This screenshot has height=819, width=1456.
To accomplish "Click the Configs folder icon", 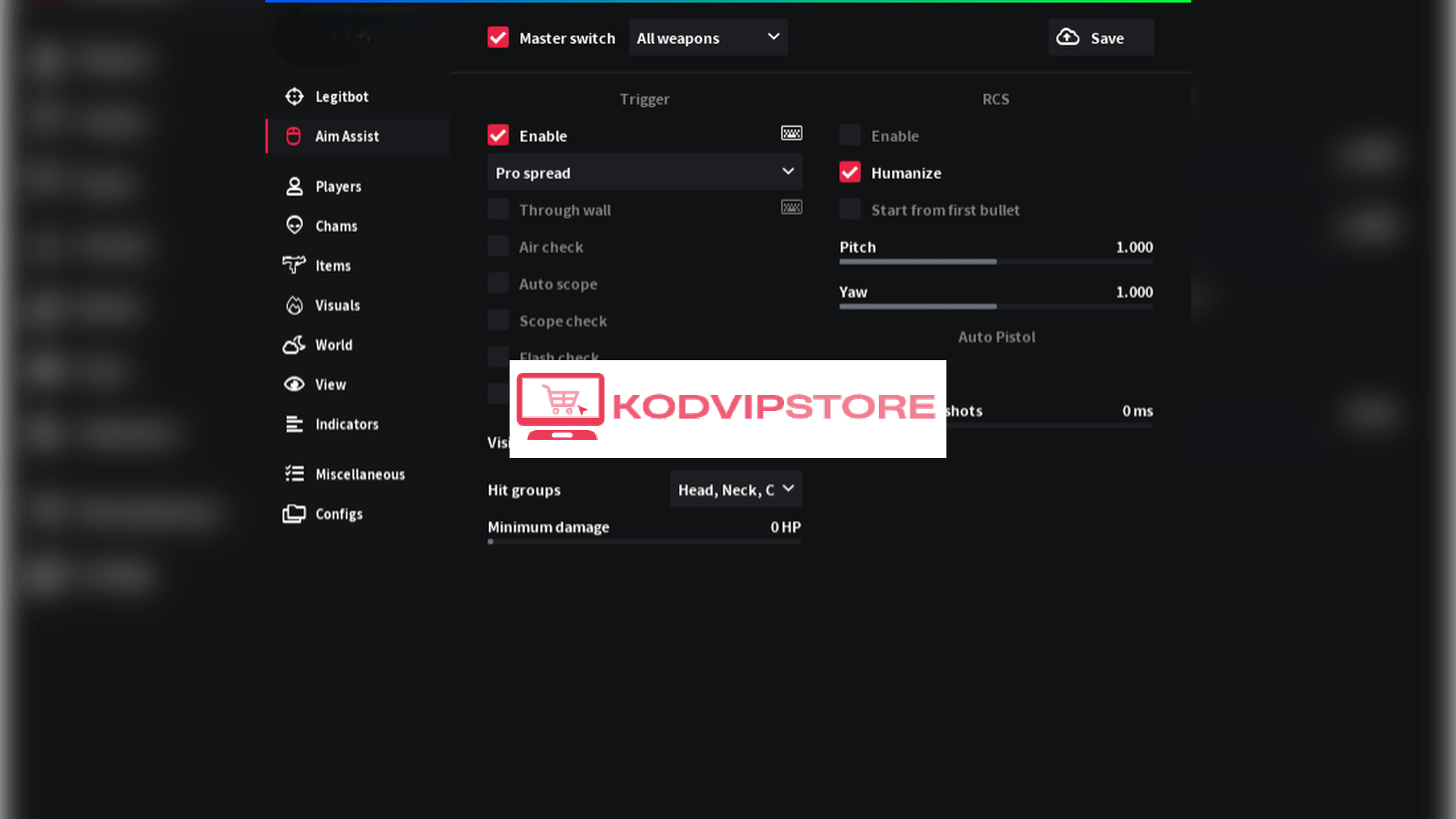I will pyautogui.click(x=294, y=513).
